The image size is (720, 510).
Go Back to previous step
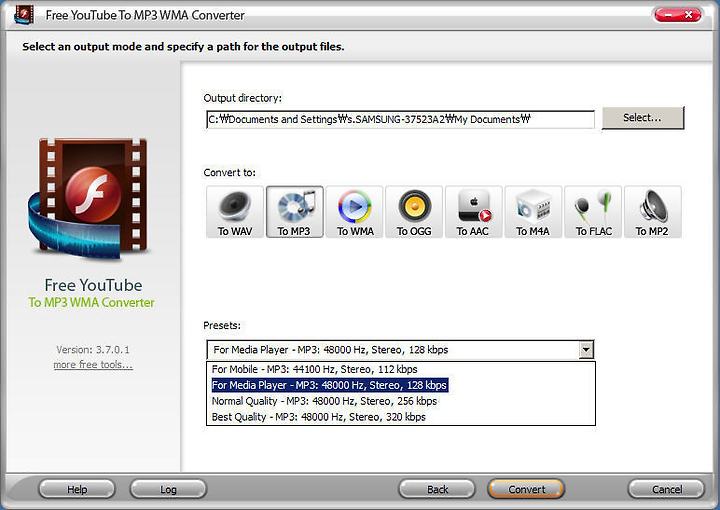point(437,489)
